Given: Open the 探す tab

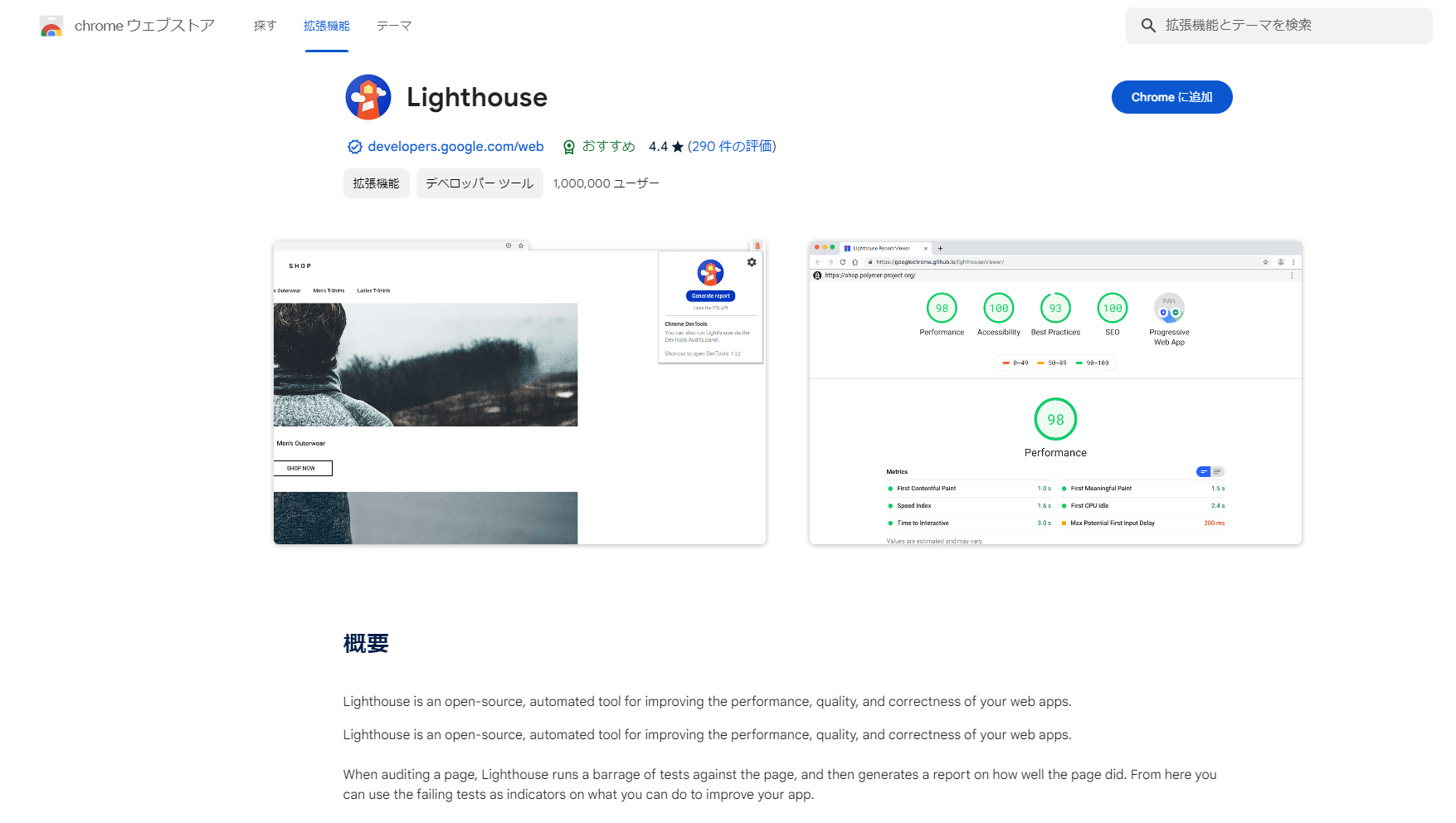Looking at the screenshot, I should 265,26.
